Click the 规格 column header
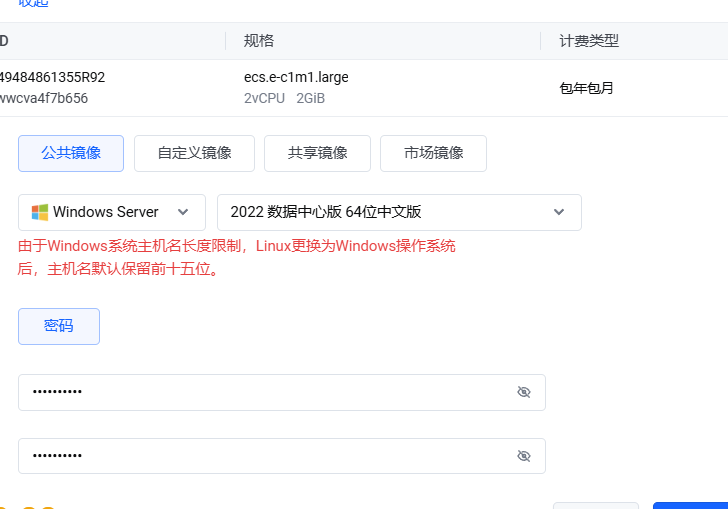 [x=259, y=41]
